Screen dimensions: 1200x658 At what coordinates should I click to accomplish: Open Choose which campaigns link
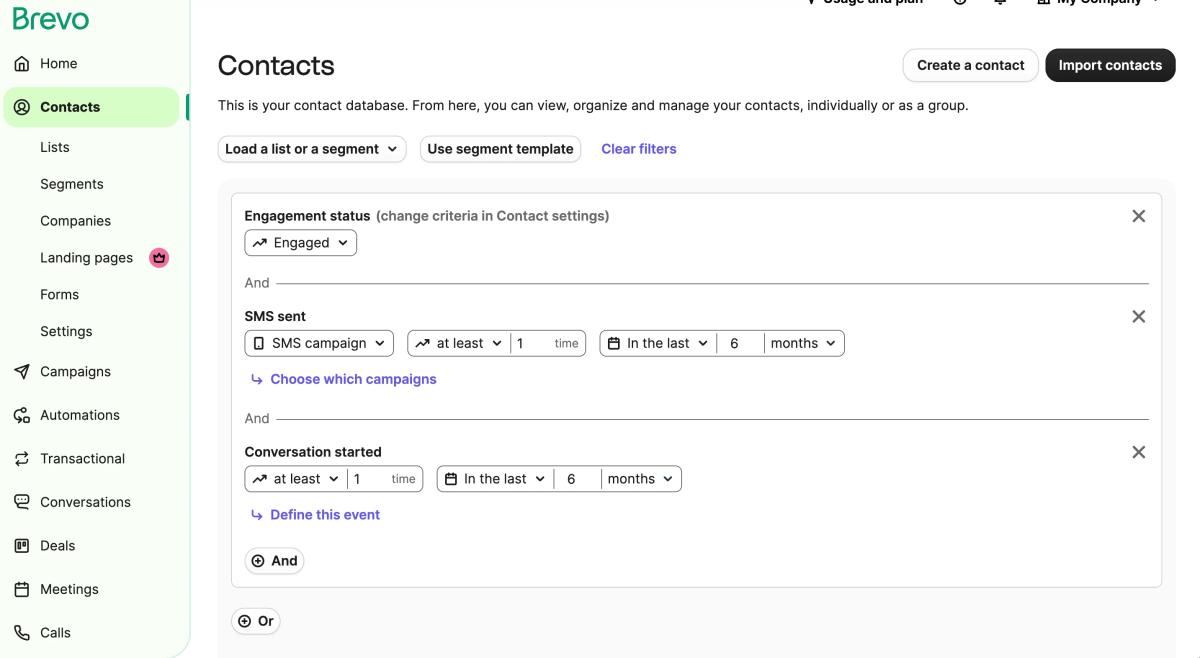coord(353,379)
